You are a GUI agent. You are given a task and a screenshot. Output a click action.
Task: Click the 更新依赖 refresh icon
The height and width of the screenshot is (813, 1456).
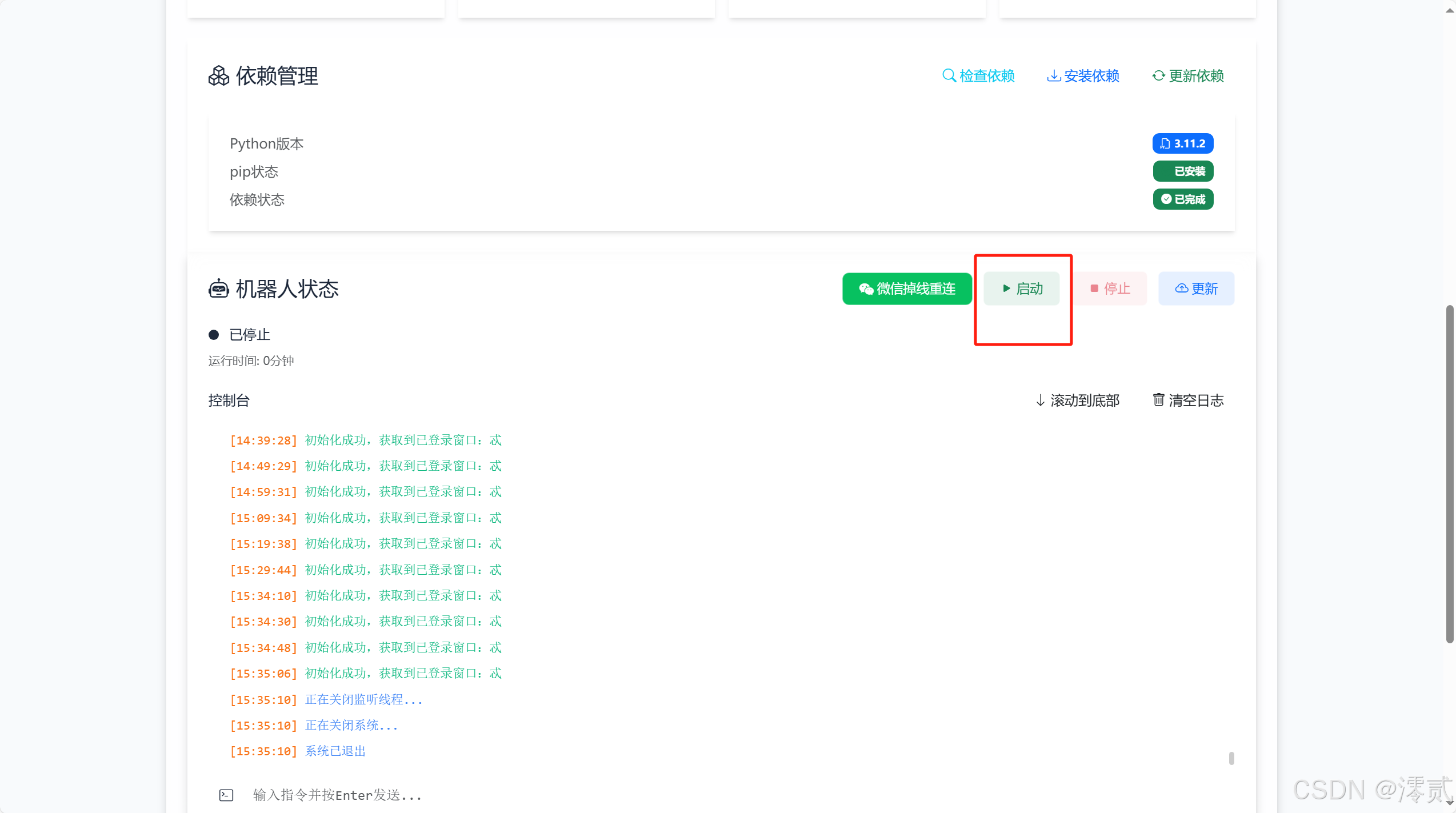[x=1158, y=75]
